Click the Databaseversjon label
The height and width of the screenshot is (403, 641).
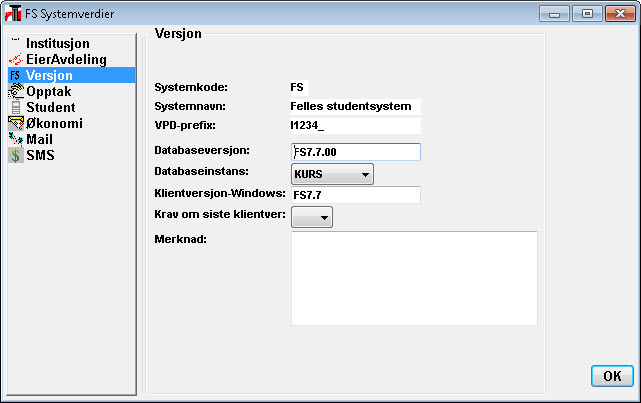click(x=202, y=150)
